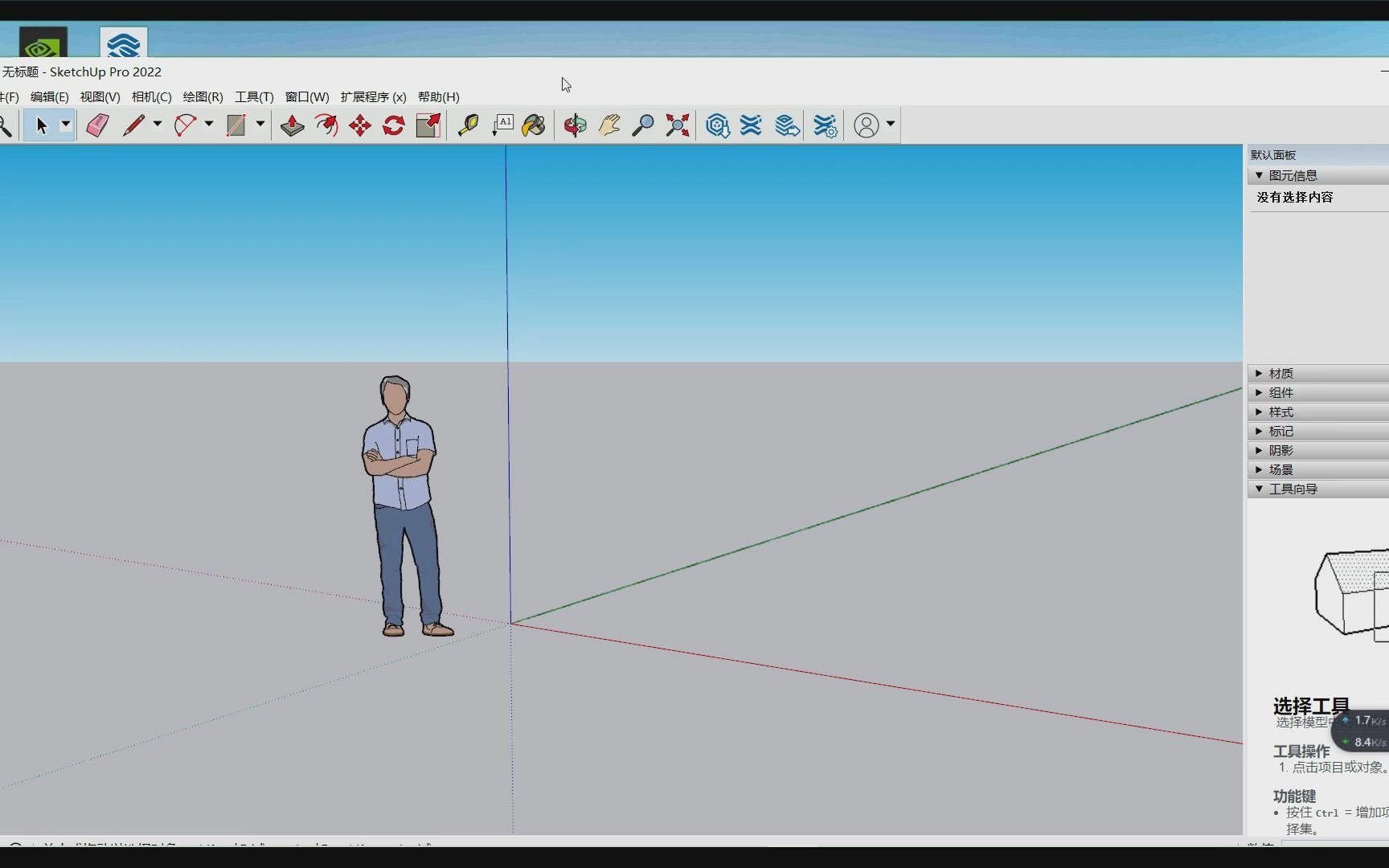Select the Line drawing tool
This screenshot has height=868, width=1389.
pyautogui.click(x=135, y=125)
